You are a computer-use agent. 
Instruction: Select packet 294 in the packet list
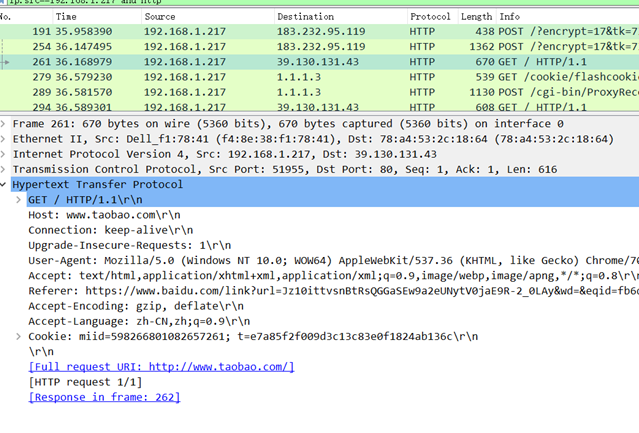click(320, 107)
